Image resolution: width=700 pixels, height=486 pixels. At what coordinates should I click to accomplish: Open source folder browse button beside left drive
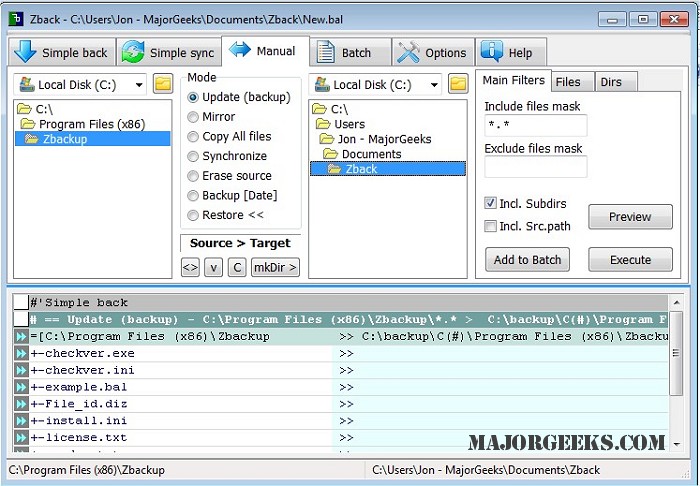click(163, 84)
